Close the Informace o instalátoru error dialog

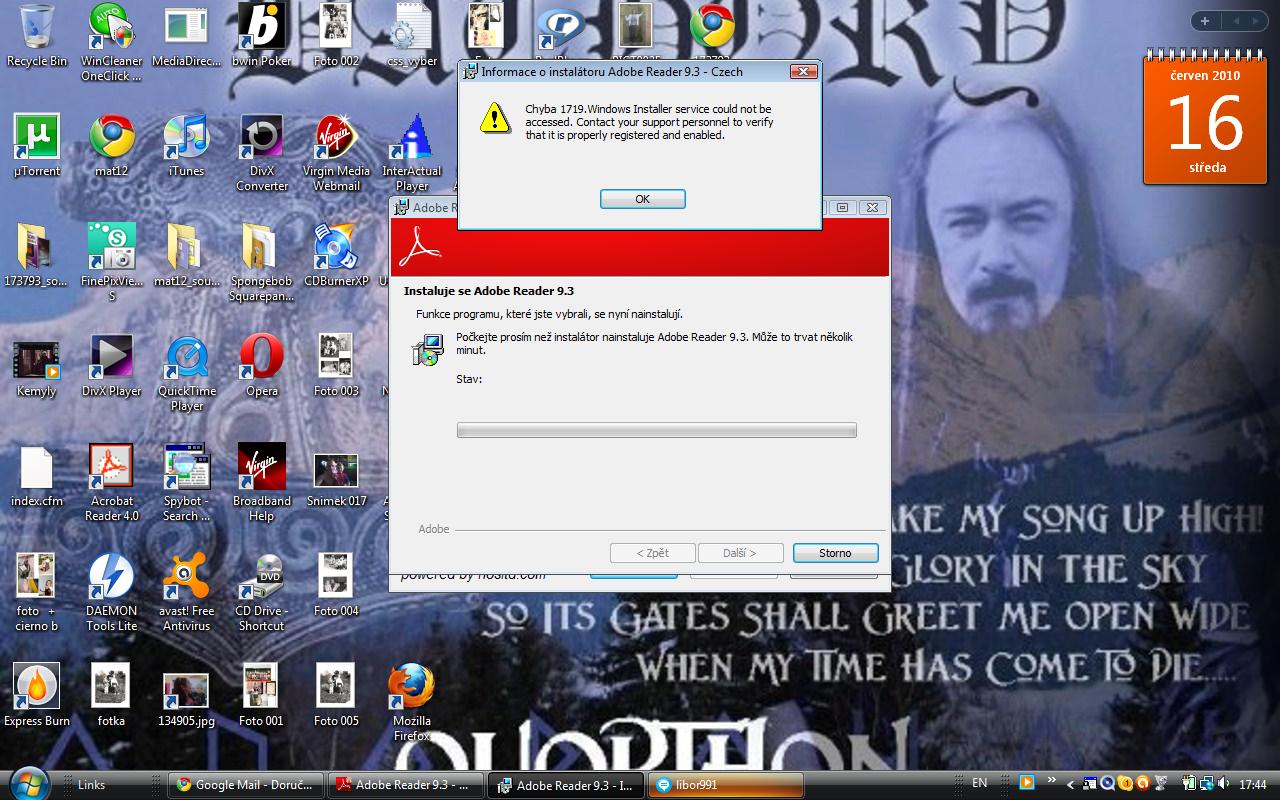[x=803, y=72]
